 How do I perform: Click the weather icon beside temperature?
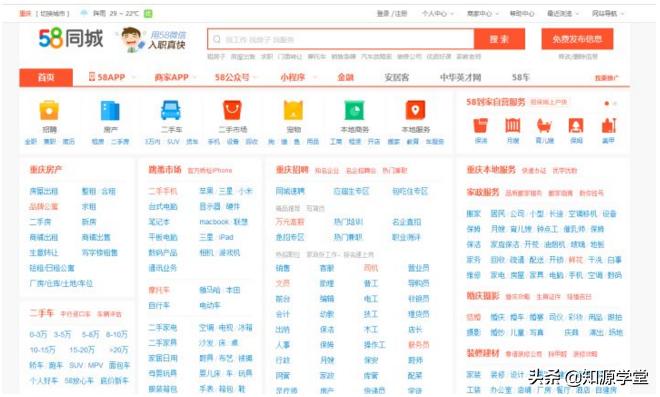84,13
